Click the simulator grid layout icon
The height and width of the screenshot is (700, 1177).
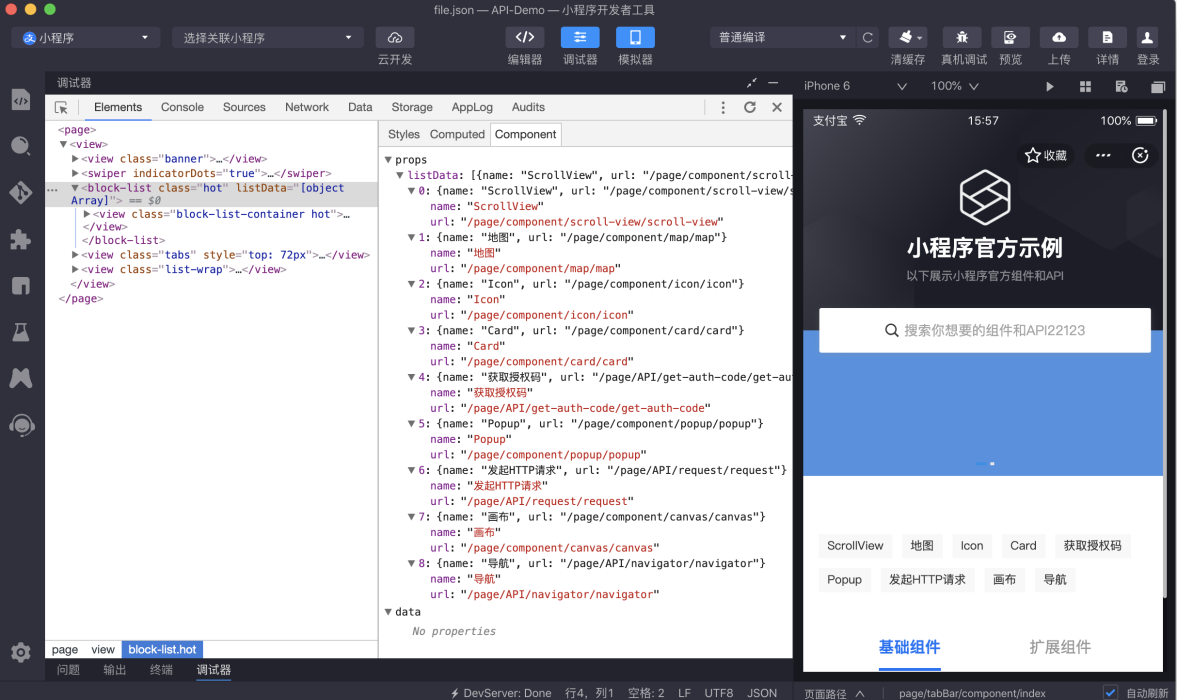[x=1085, y=86]
